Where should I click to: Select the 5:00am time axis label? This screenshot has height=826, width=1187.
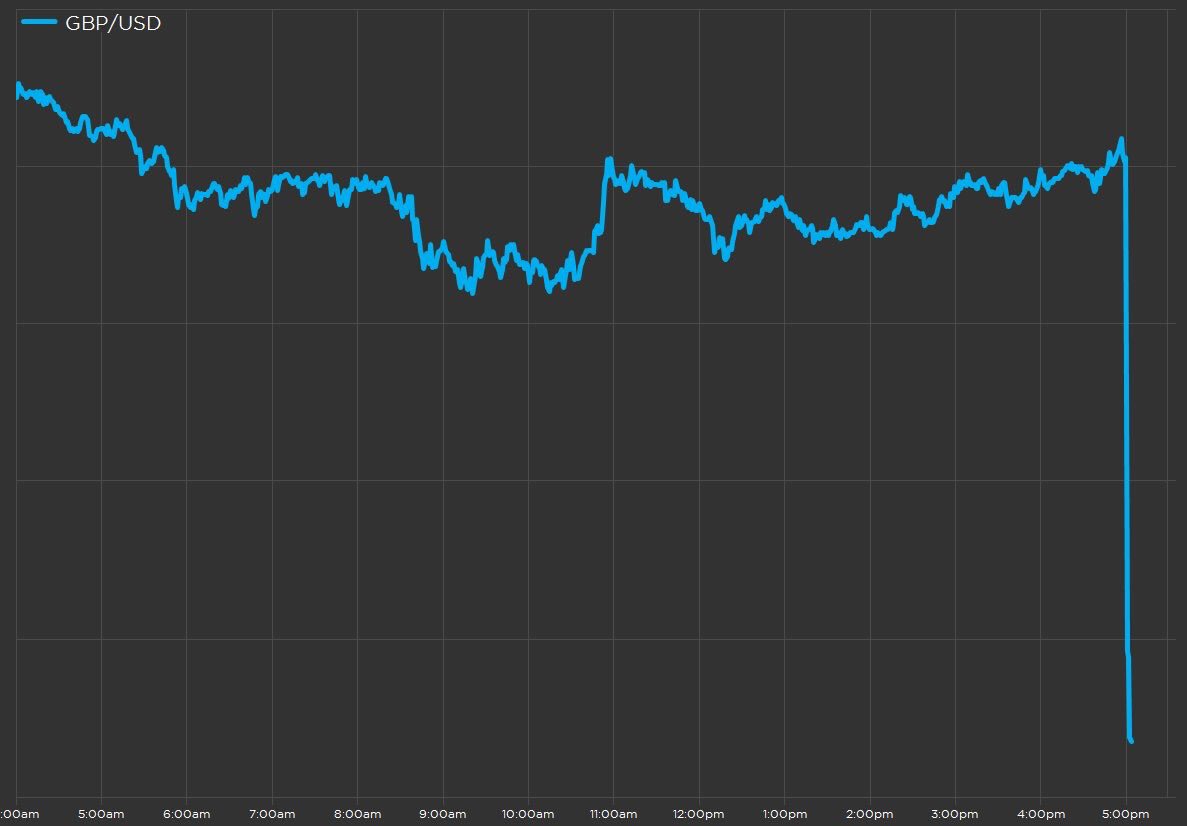pyautogui.click(x=101, y=815)
